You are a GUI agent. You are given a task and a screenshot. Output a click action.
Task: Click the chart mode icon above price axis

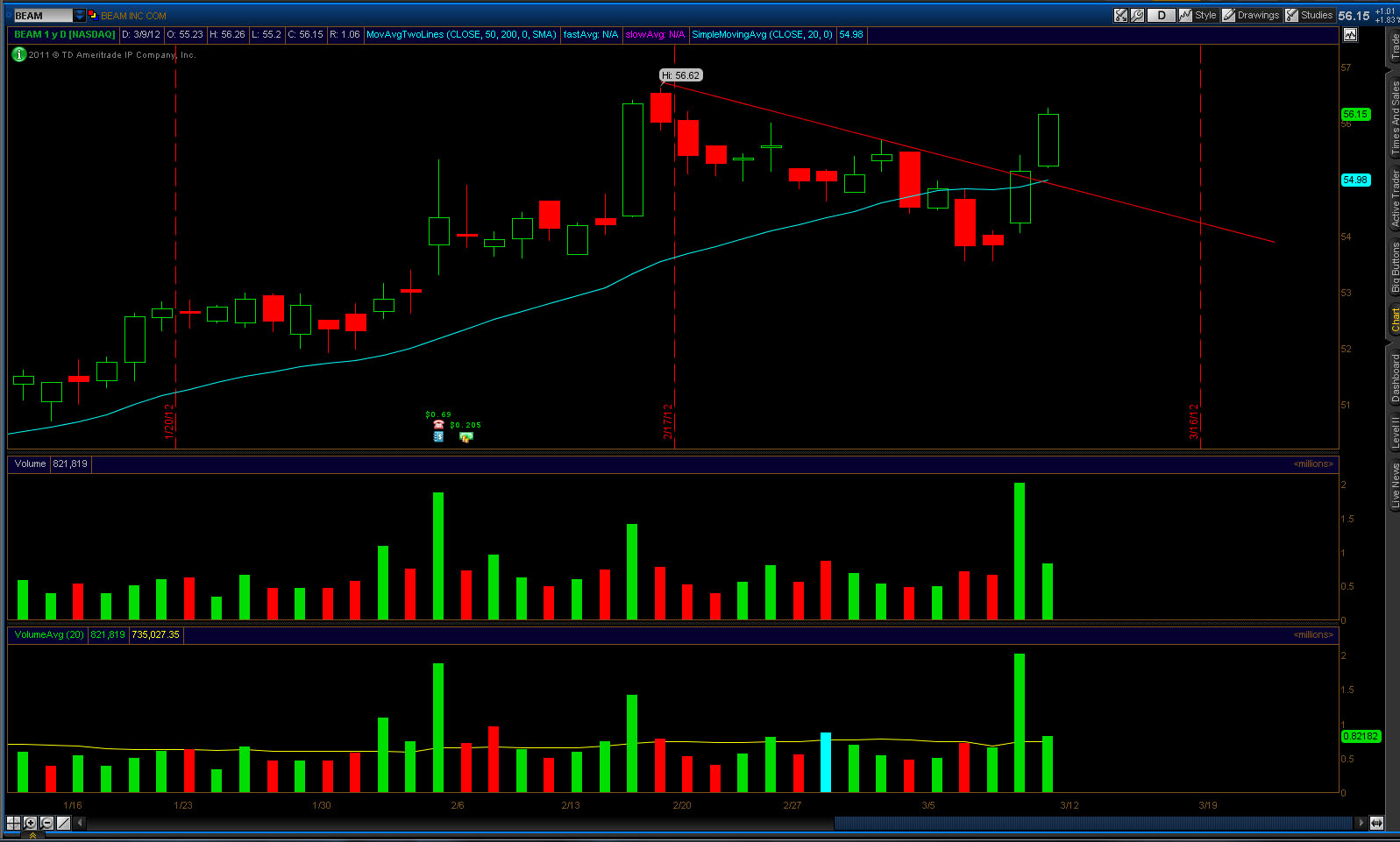tap(1350, 35)
